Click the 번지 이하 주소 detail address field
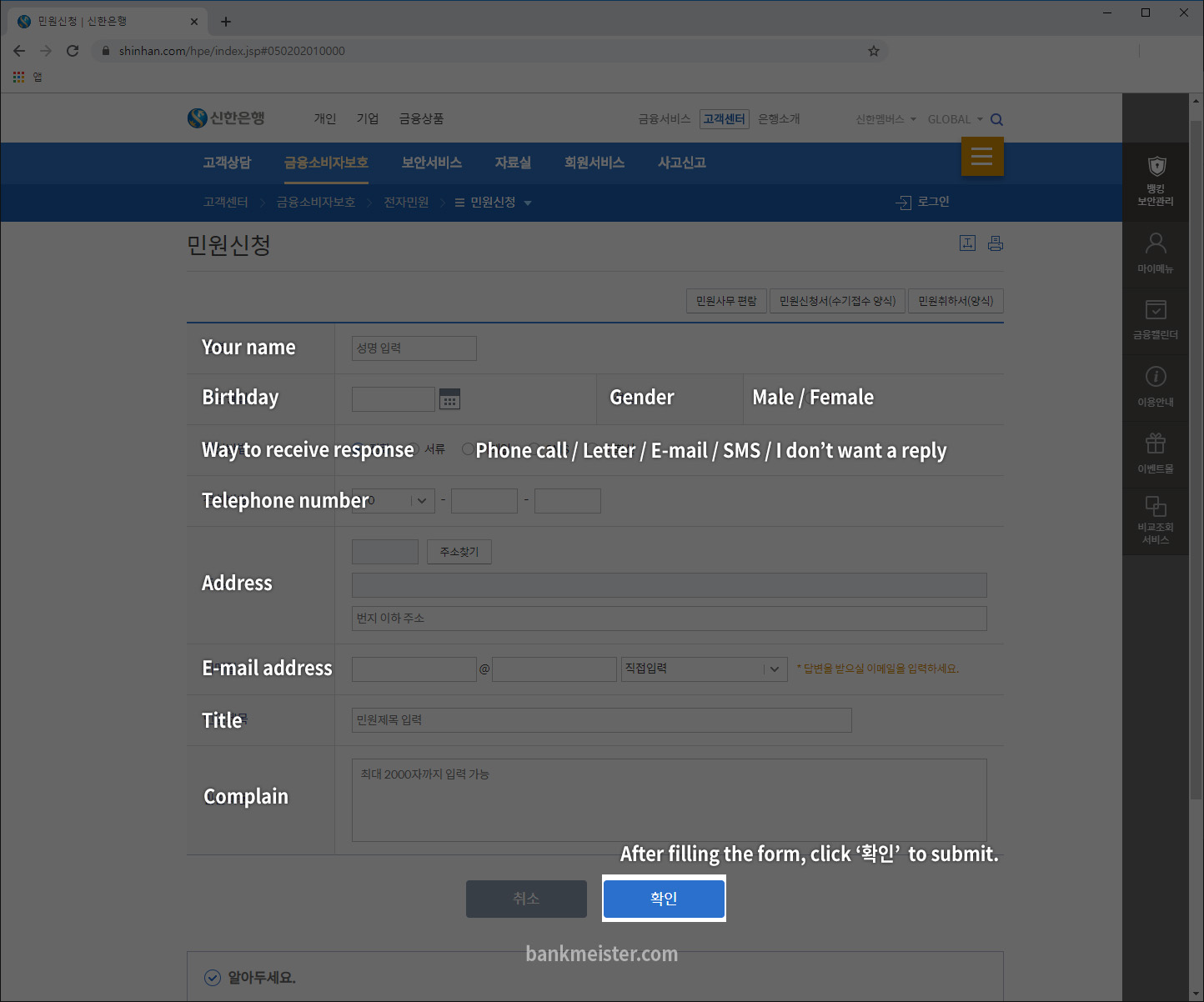Image resolution: width=1204 pixels, height=1002 pixels. click(x=670, y=619)
